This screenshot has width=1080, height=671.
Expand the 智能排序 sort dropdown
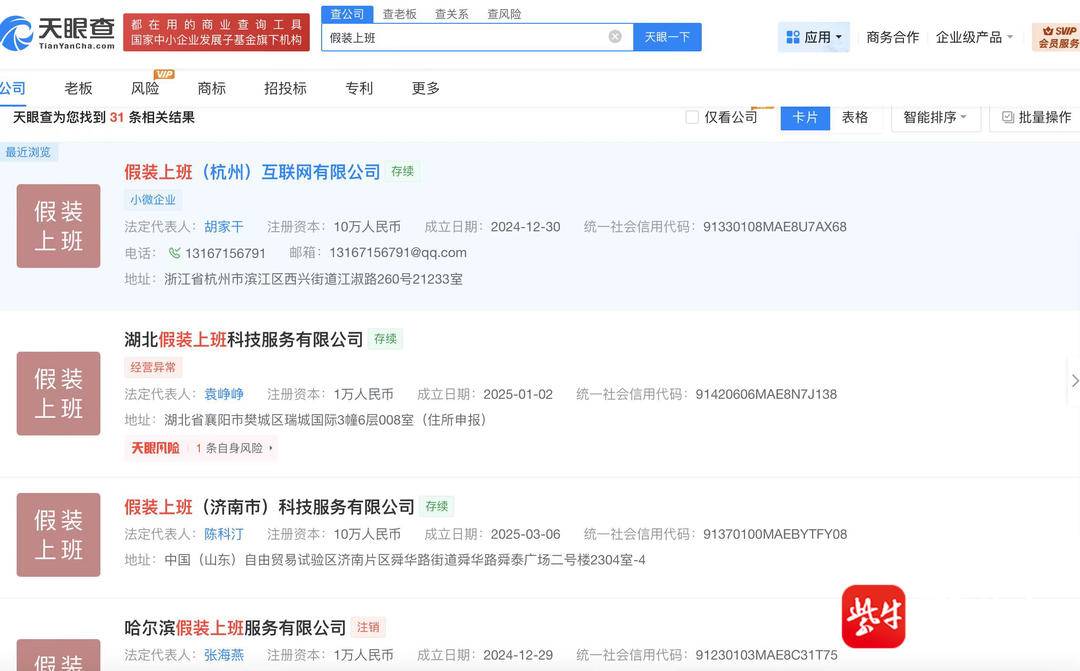935,117
